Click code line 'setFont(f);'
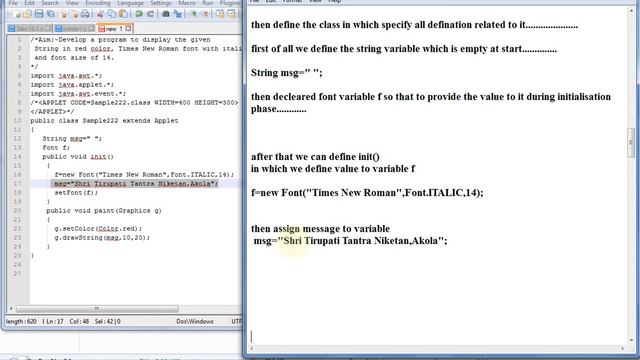The width and height of the screenshot is (640, 360). point(76,193)
